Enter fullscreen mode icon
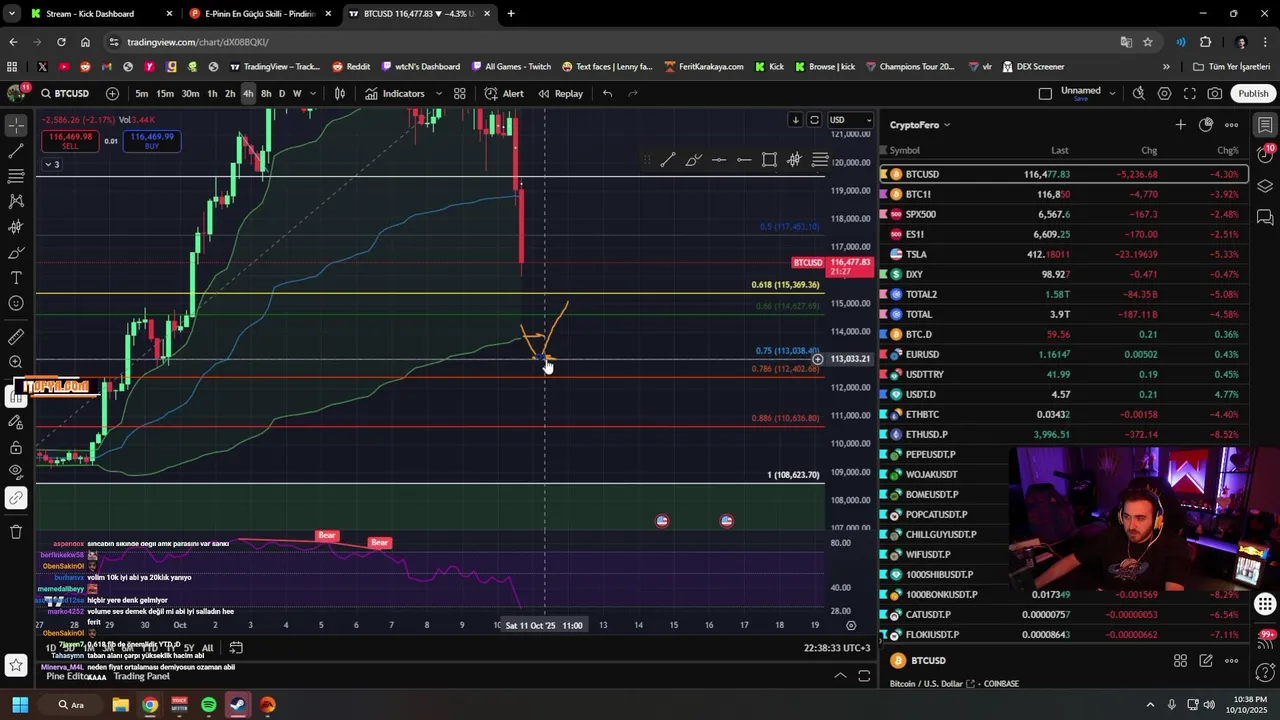 coord(1189,93)
